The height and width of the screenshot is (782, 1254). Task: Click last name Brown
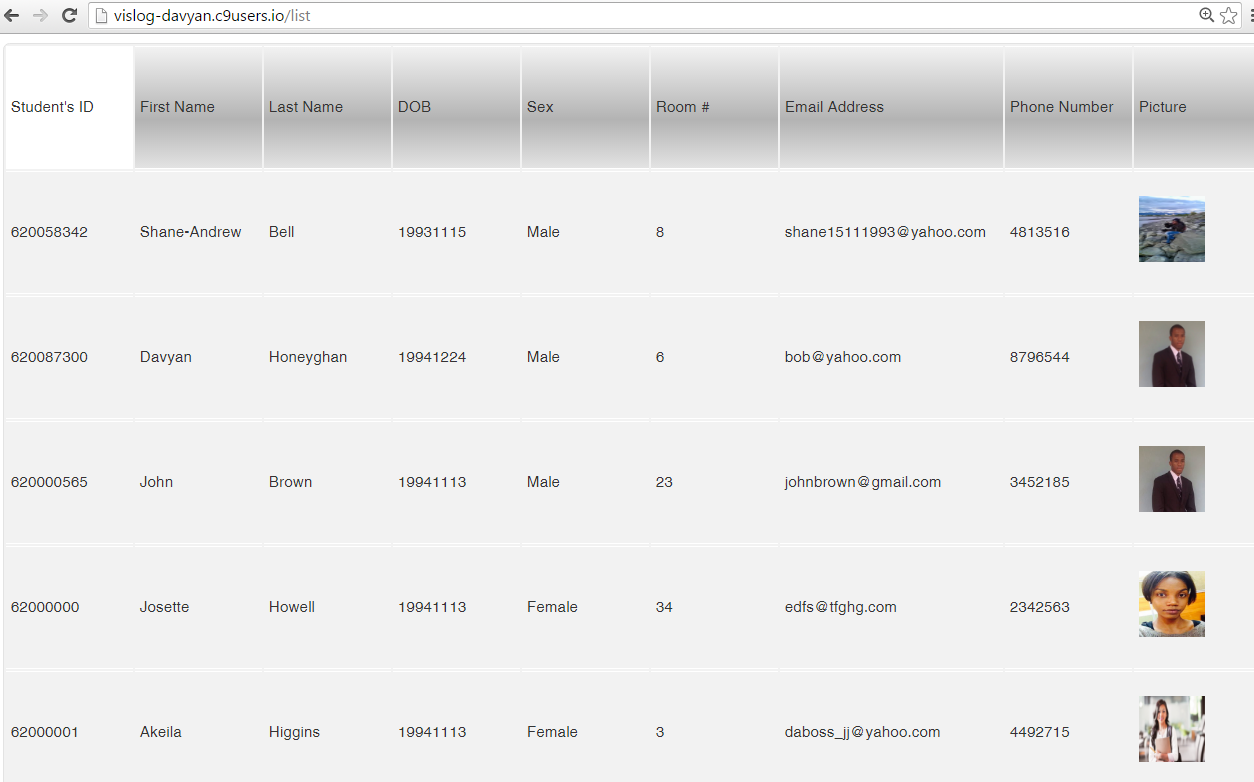coord(291,482)
